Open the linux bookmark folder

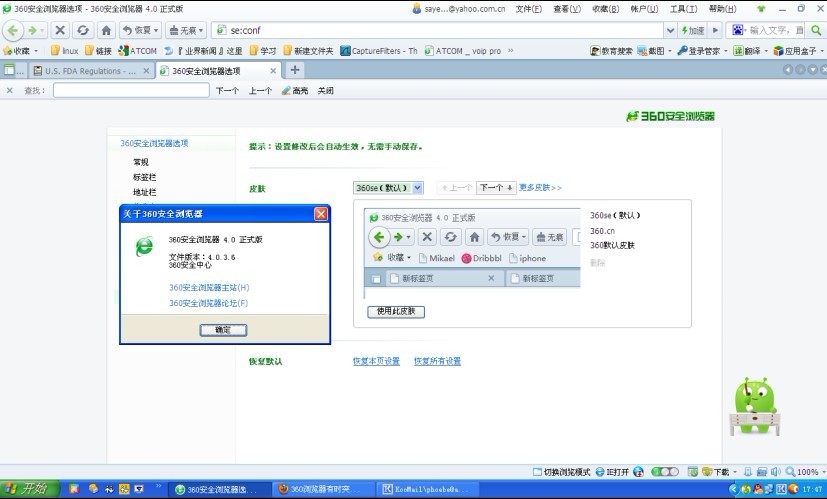point(64,51)
